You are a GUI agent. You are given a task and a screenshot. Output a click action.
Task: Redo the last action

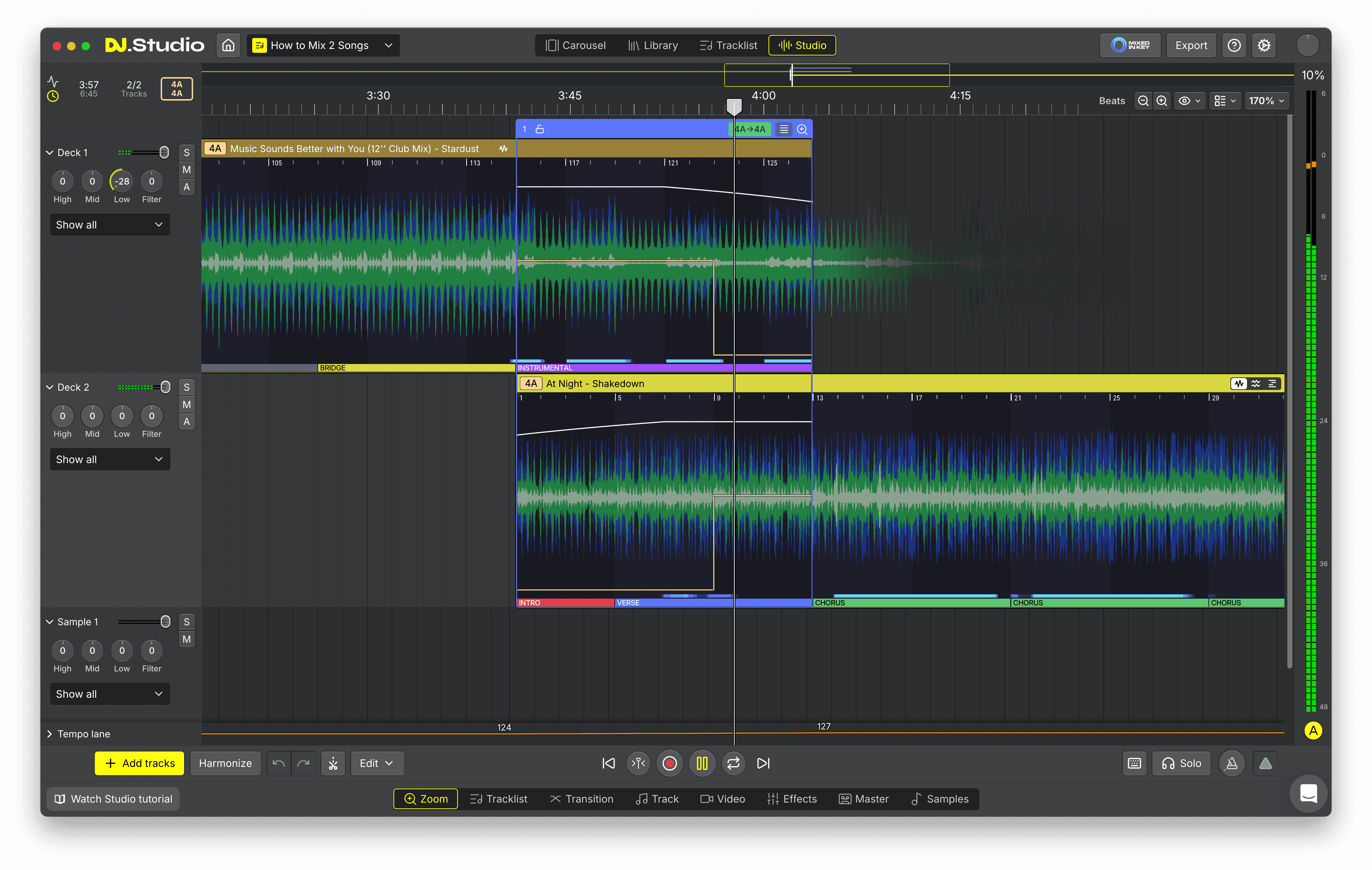(304, 763)
